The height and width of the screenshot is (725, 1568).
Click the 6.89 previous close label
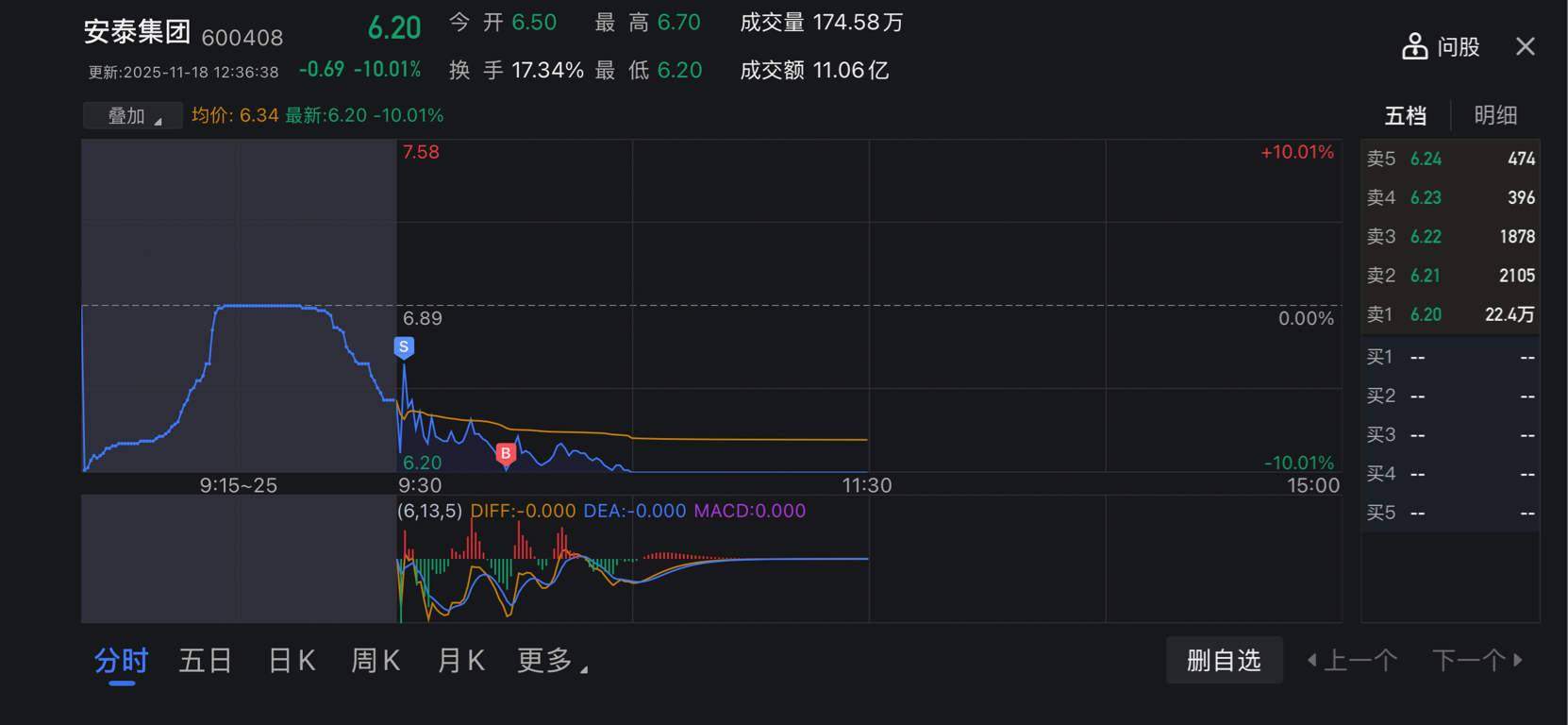tap(423, 318)
